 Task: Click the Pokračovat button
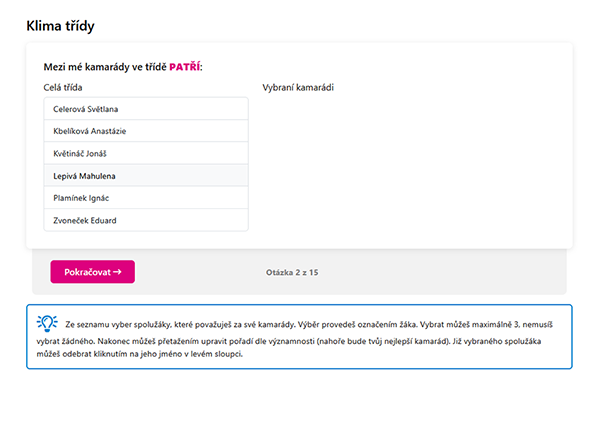coord(93,272)
